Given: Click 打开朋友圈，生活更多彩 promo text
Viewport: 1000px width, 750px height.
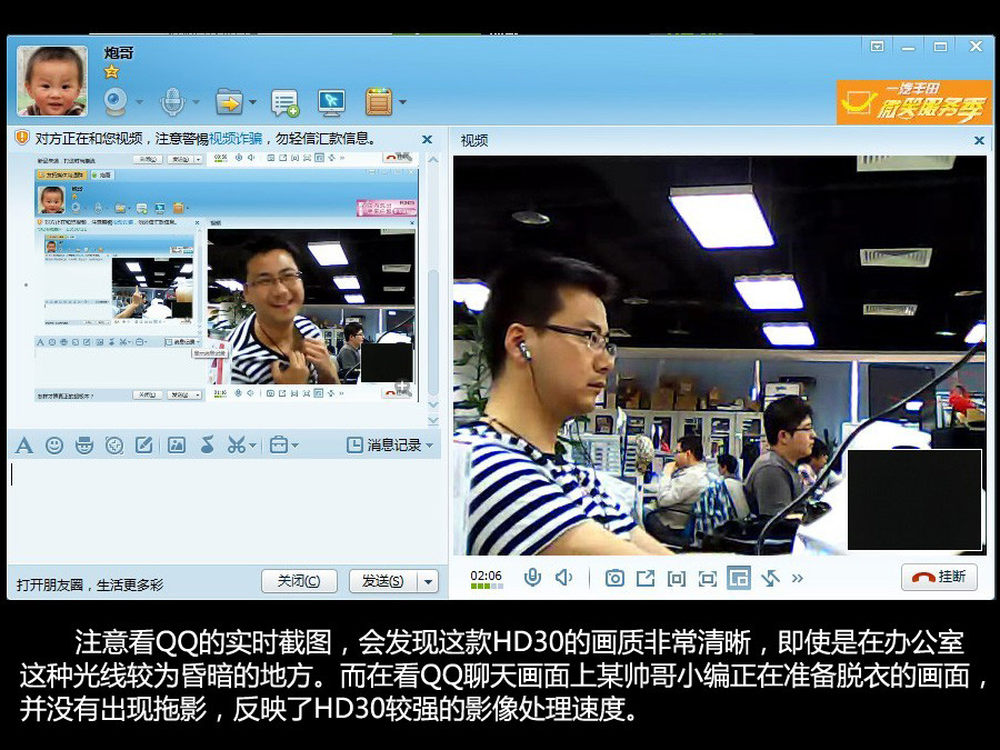Looking at the screenshot, I should [x=90, y=584].
